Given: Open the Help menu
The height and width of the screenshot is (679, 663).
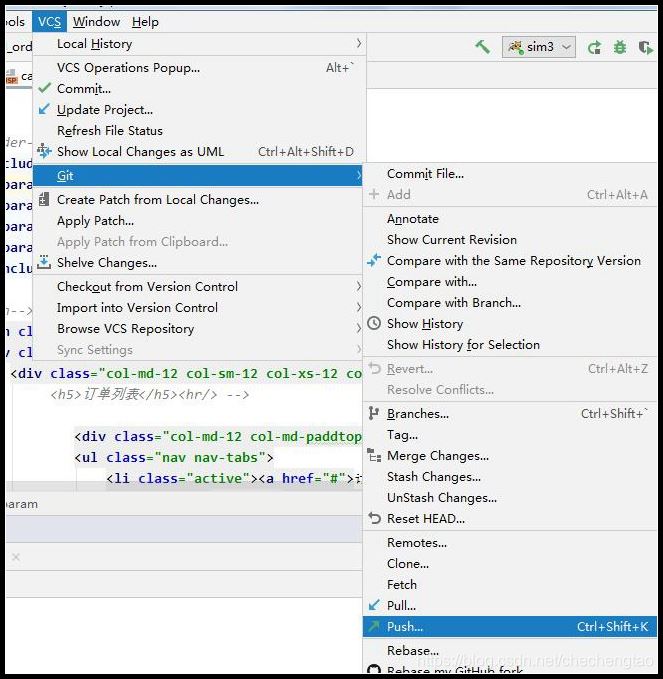Looking at the screenshot, I should (145, 21).
